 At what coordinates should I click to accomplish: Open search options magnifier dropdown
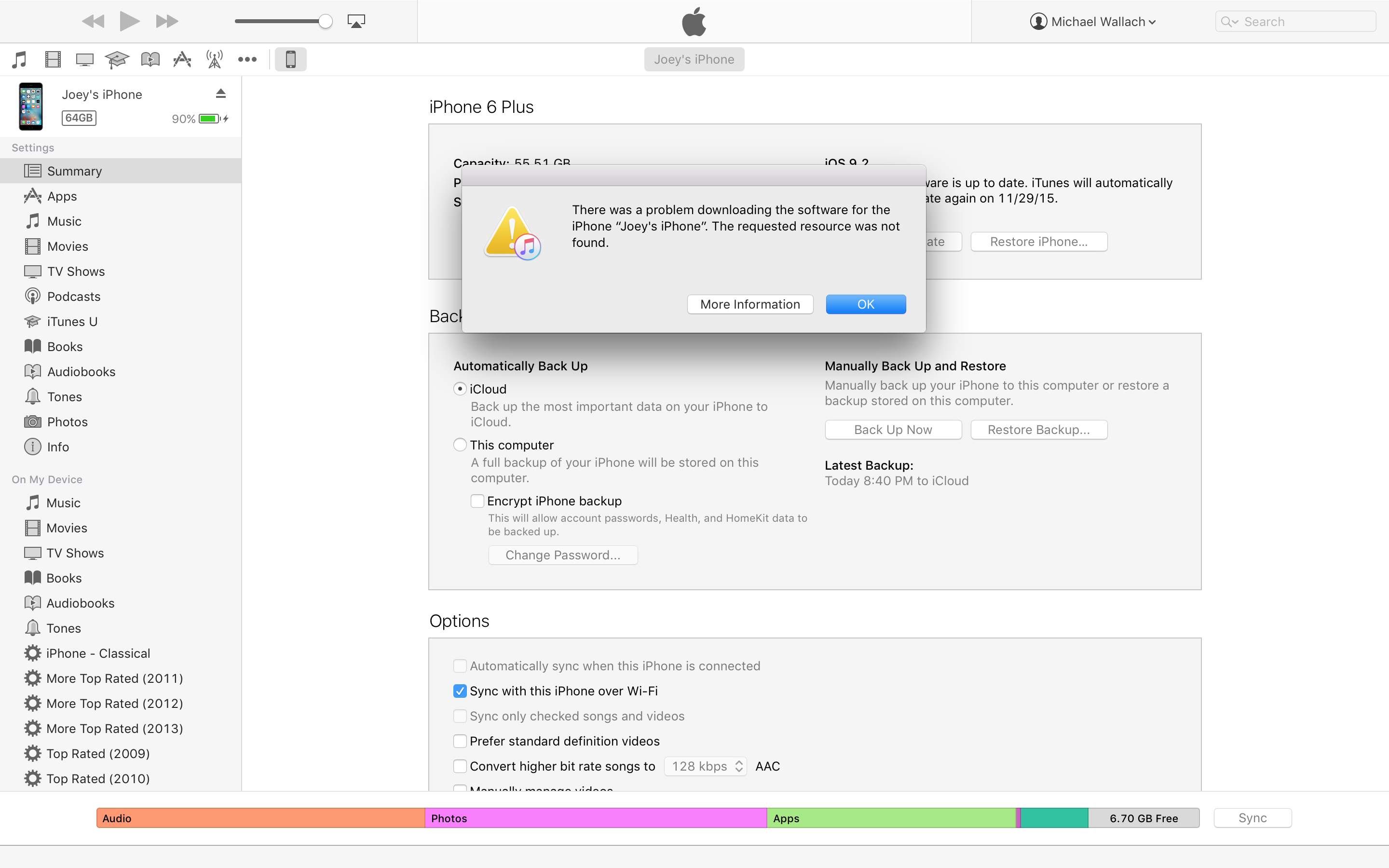pyautogui.click(x=1229, y=22)
